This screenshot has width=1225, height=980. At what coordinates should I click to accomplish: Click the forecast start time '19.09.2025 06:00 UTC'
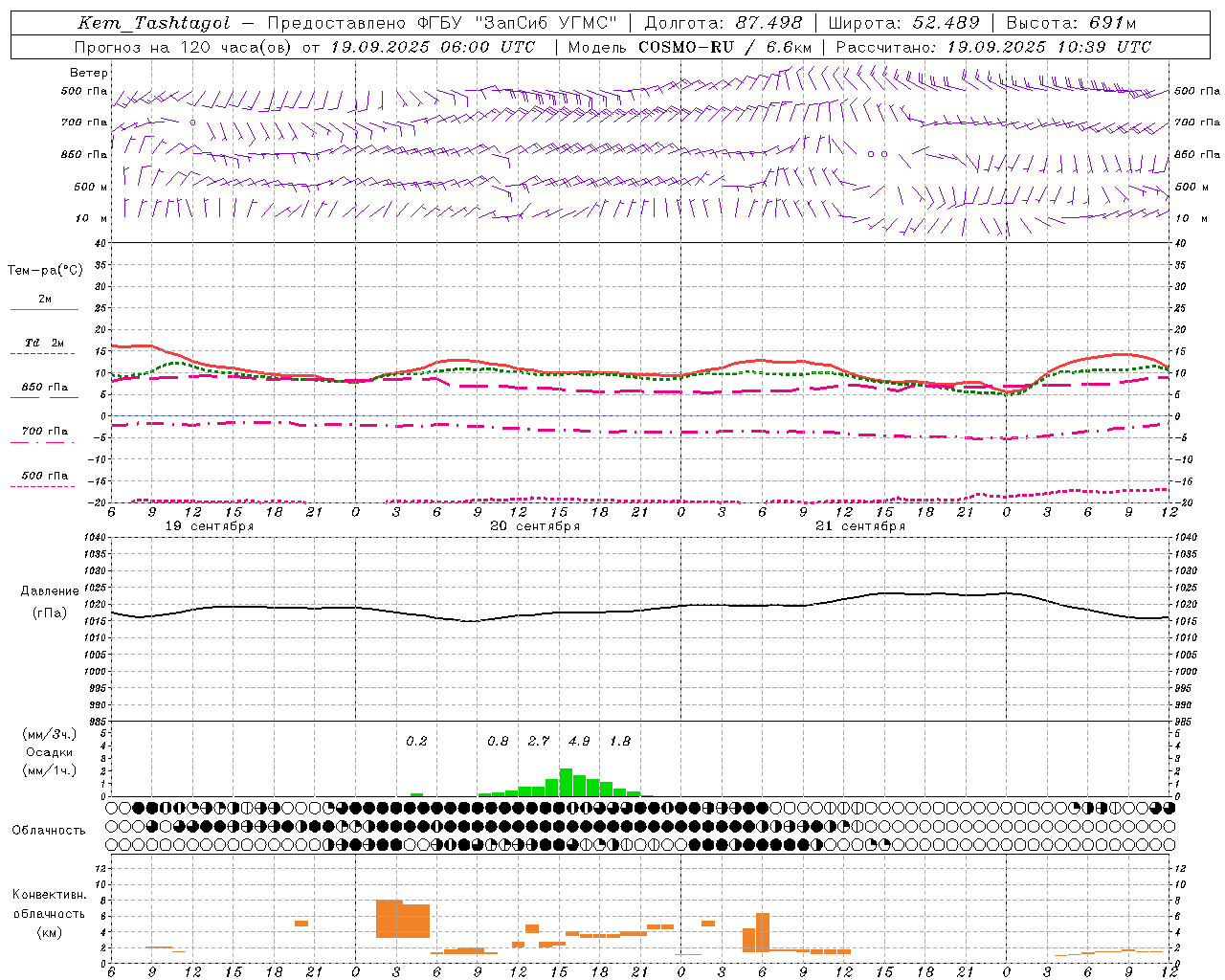[x=433, y=47]
